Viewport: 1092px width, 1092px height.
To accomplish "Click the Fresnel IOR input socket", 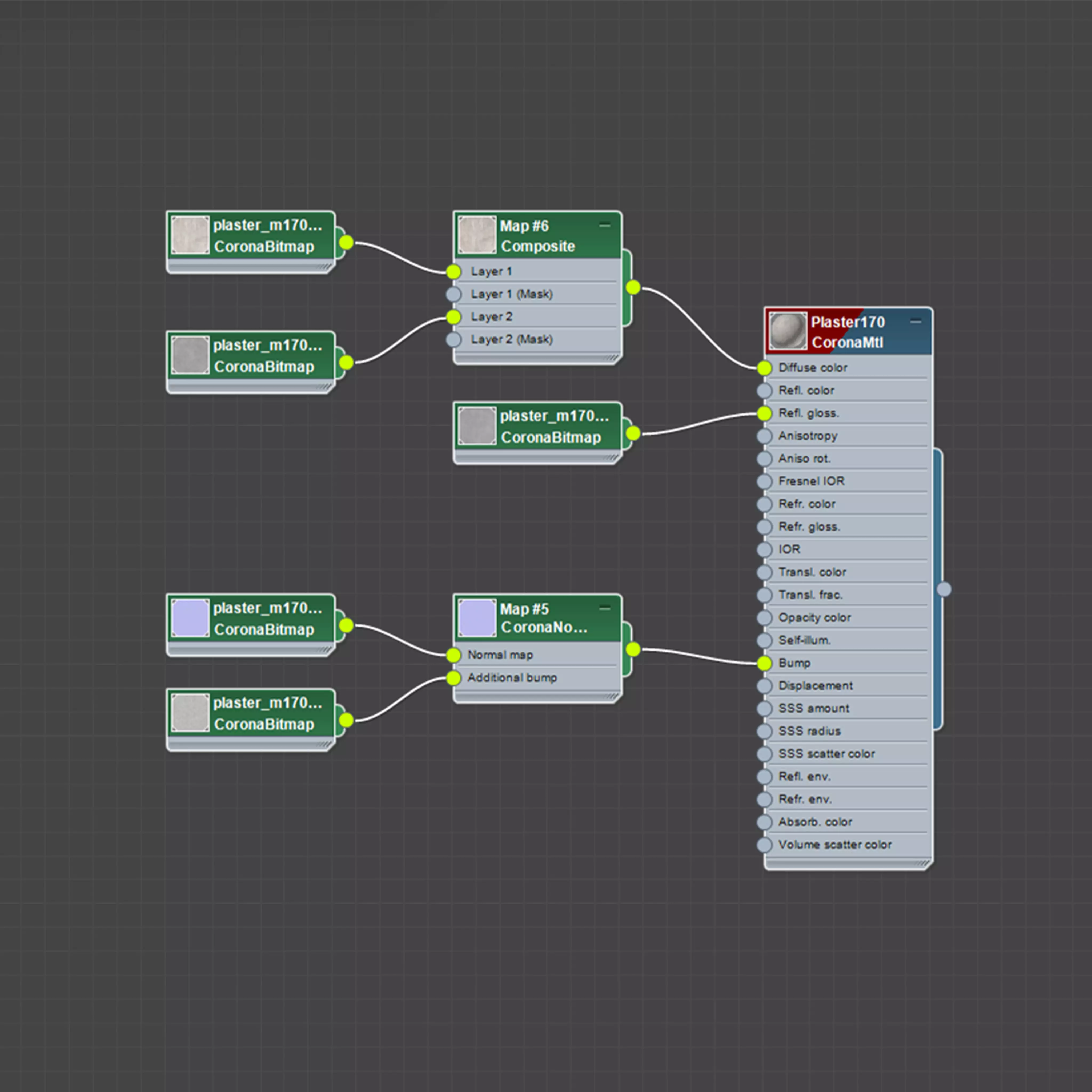I will pyautogui.click(x=764, y=481).
